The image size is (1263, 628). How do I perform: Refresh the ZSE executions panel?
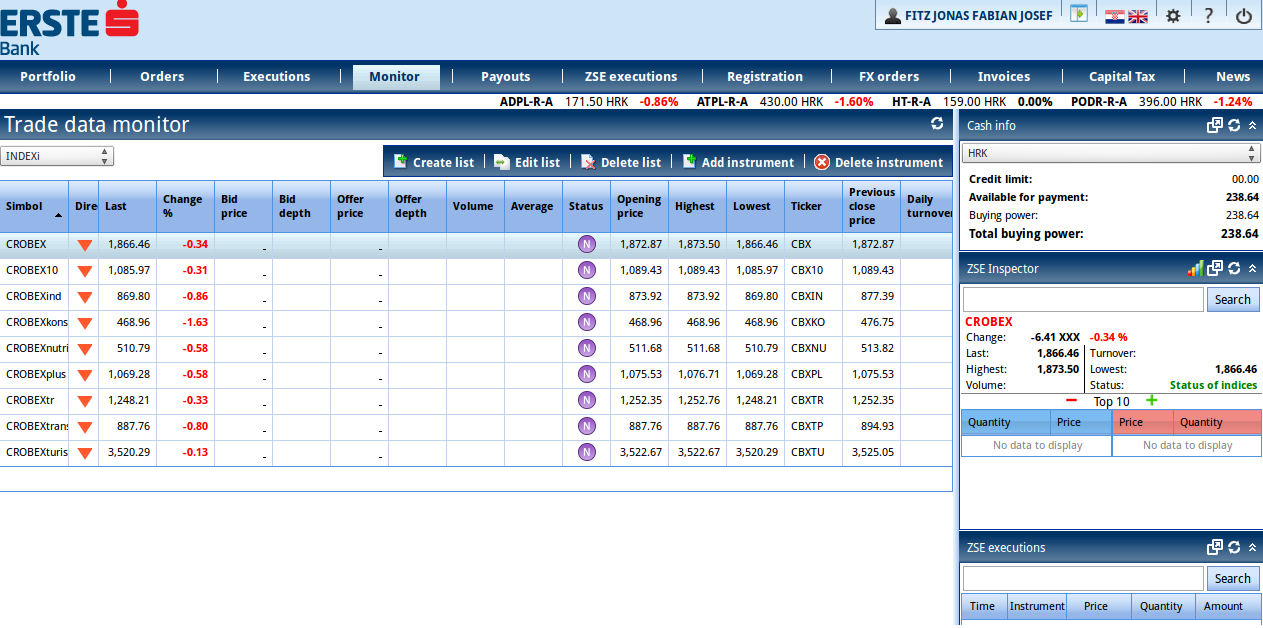pyautogui.click(x=1234, y=547)
